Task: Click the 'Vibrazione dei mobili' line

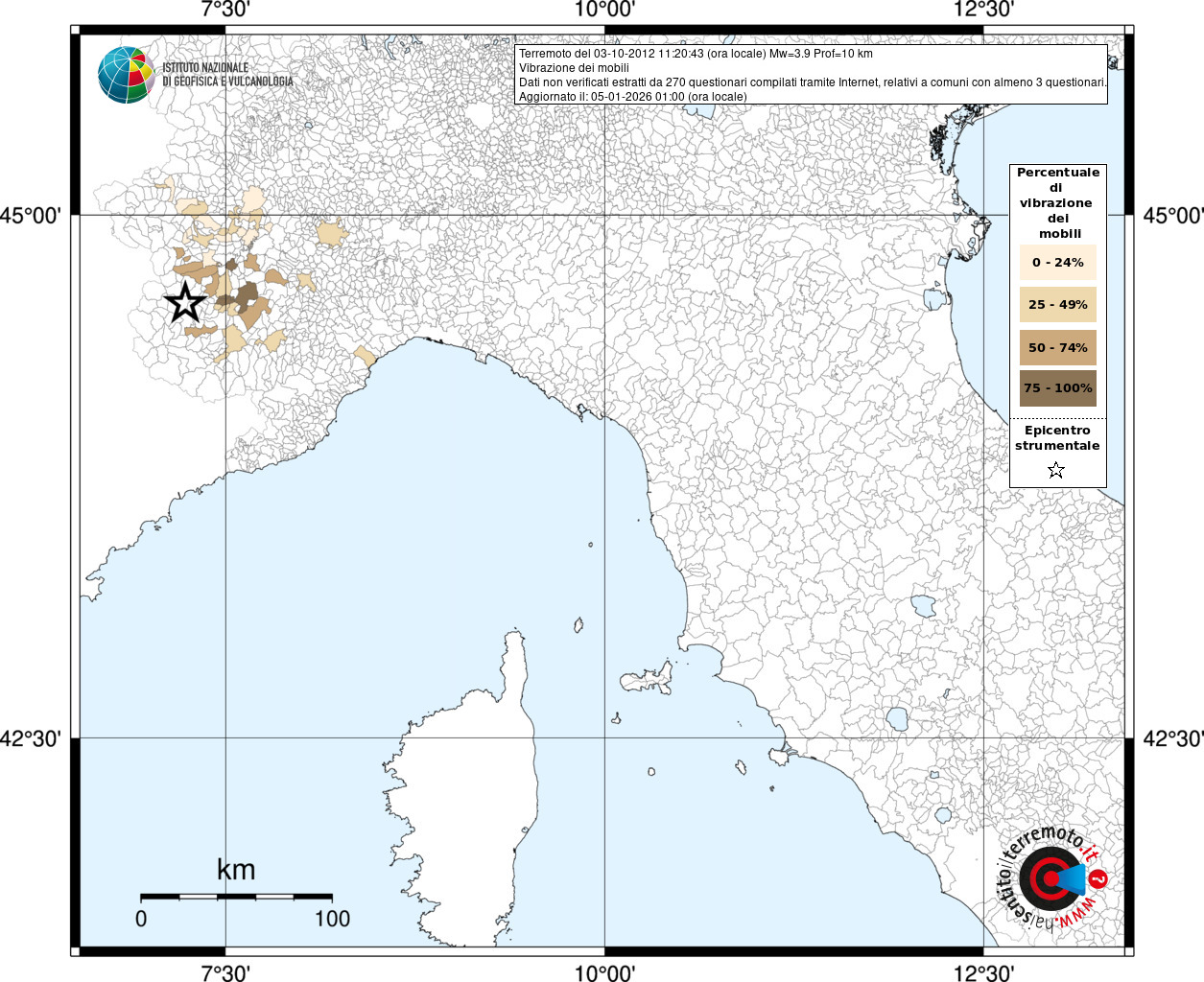Action: click(574, 68)
